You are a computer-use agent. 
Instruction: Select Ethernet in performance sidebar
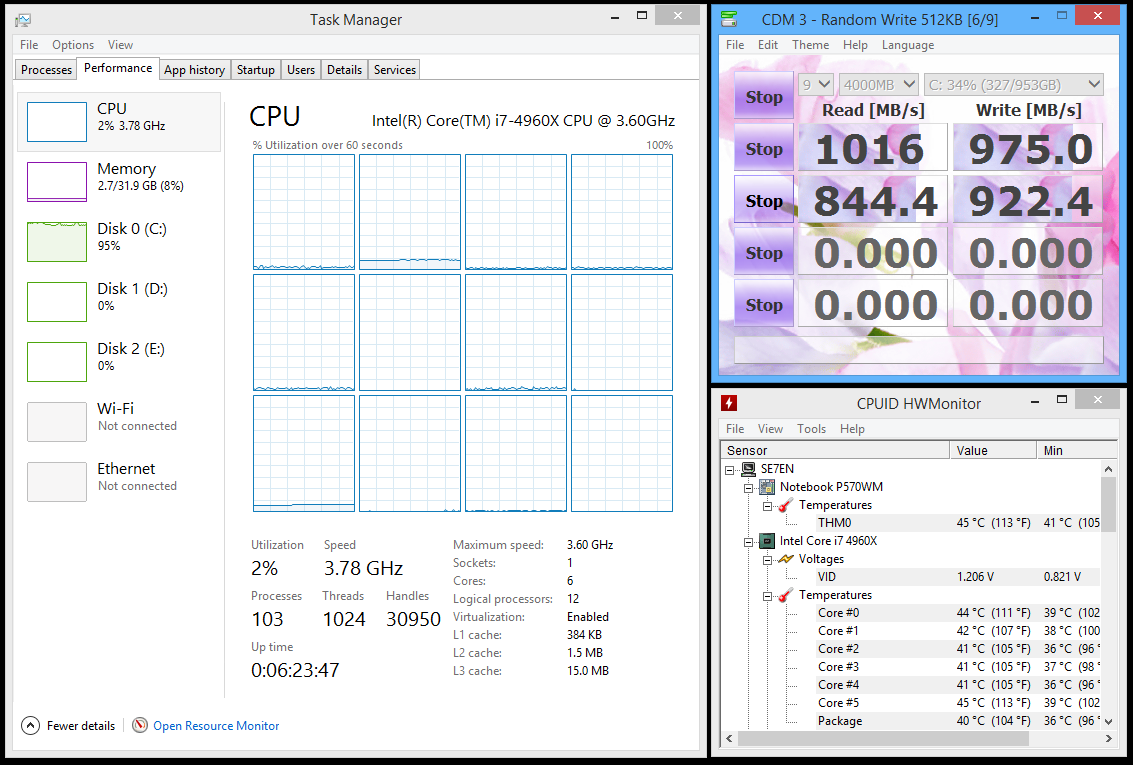point(119,482)
